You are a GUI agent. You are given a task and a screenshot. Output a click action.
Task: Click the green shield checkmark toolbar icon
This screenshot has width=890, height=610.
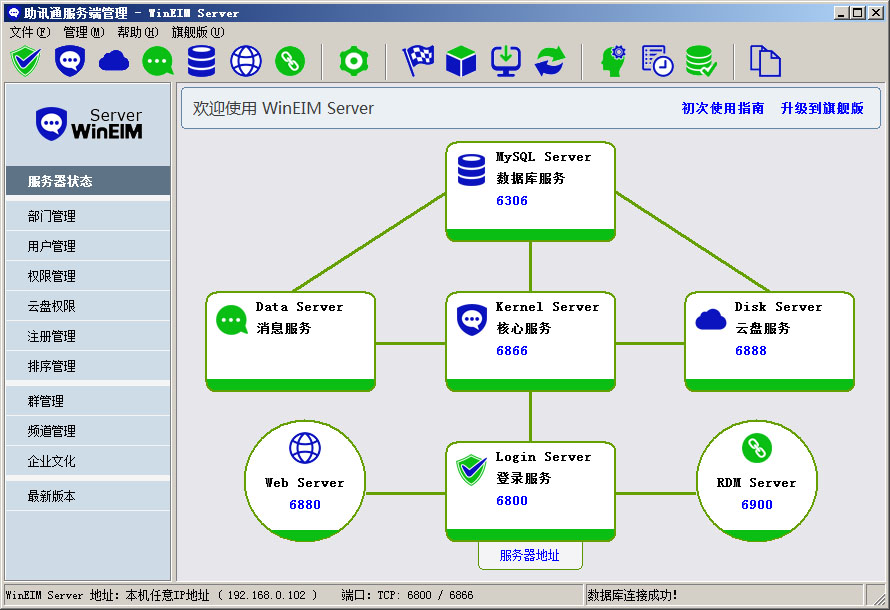click(26, 61)
